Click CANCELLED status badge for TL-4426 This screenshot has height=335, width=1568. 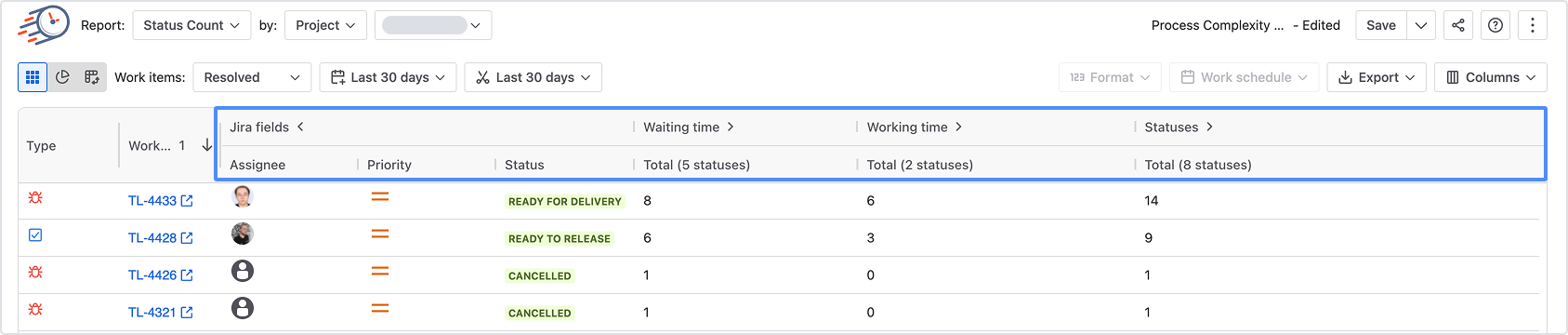(x=540, y=275)
